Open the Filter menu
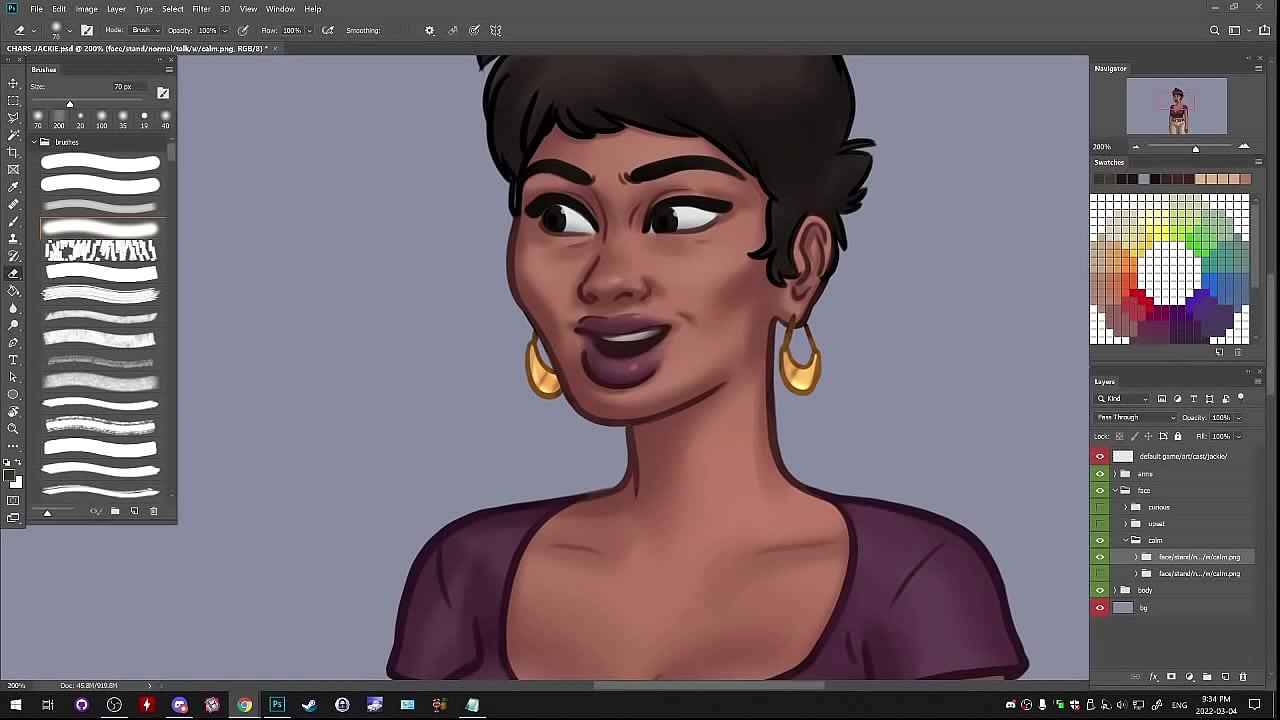Screen dimensions: 1280x720 pos(201,9)
